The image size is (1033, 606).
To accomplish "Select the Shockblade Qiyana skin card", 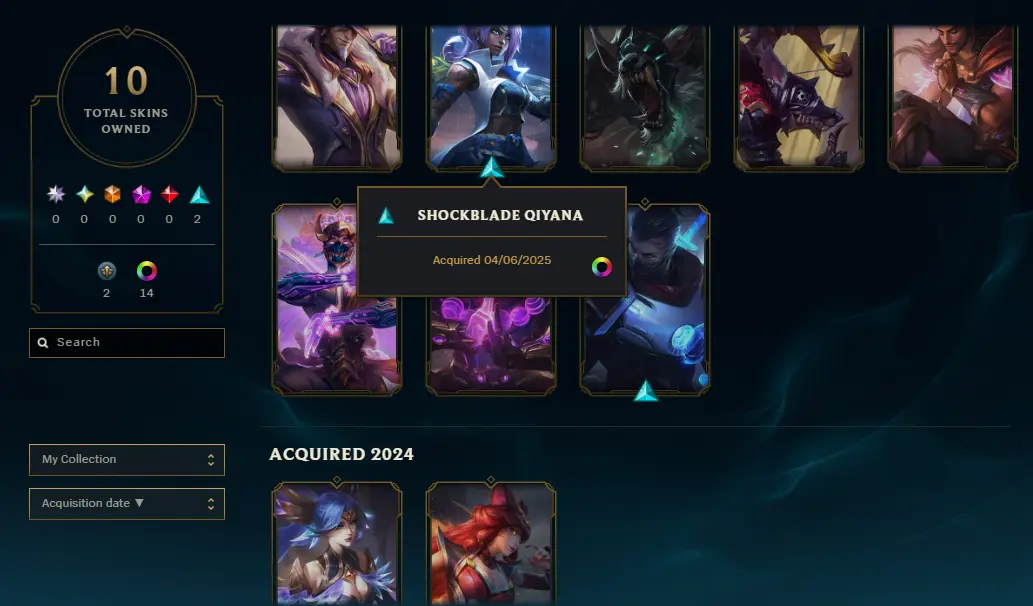I will (491, 97).
